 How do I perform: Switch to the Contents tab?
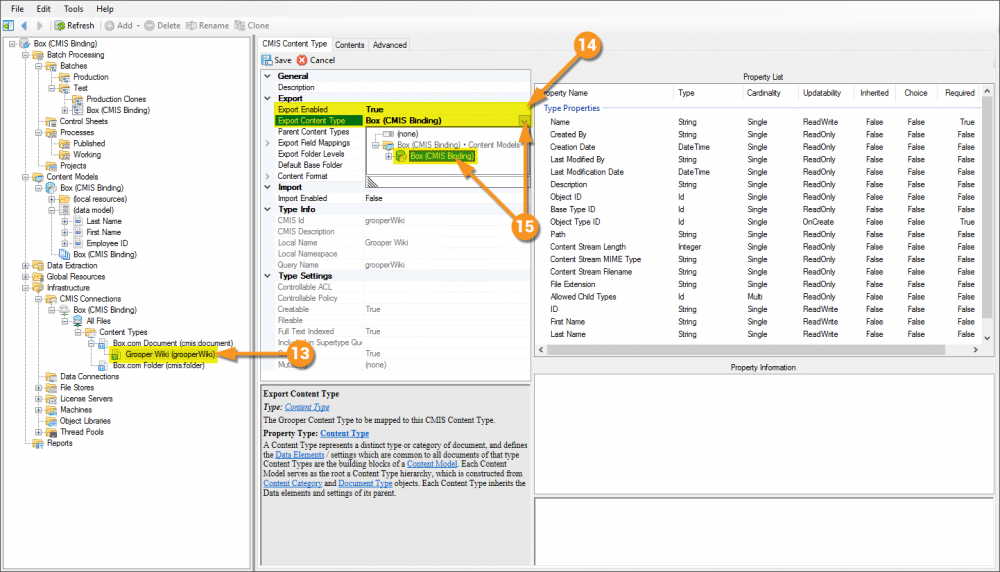[x=349, y=45]
